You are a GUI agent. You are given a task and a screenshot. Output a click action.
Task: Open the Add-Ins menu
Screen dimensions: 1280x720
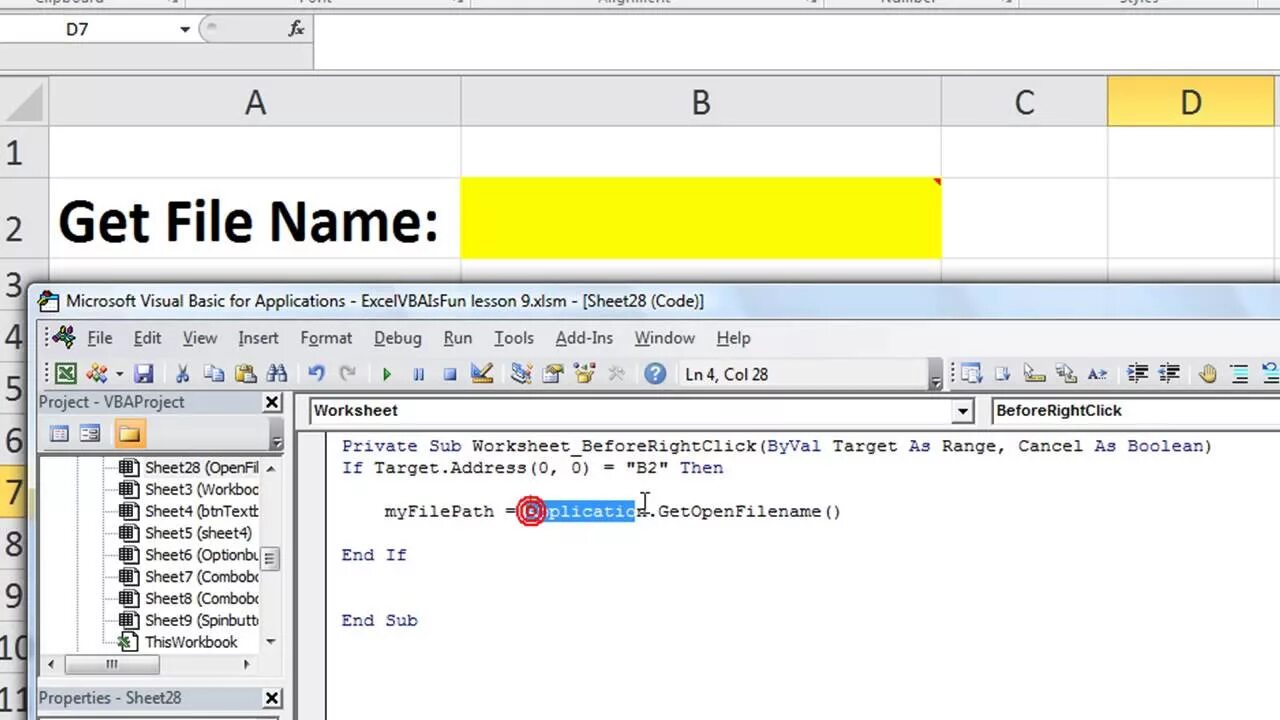pyautogui.click(x=584, y=338)
